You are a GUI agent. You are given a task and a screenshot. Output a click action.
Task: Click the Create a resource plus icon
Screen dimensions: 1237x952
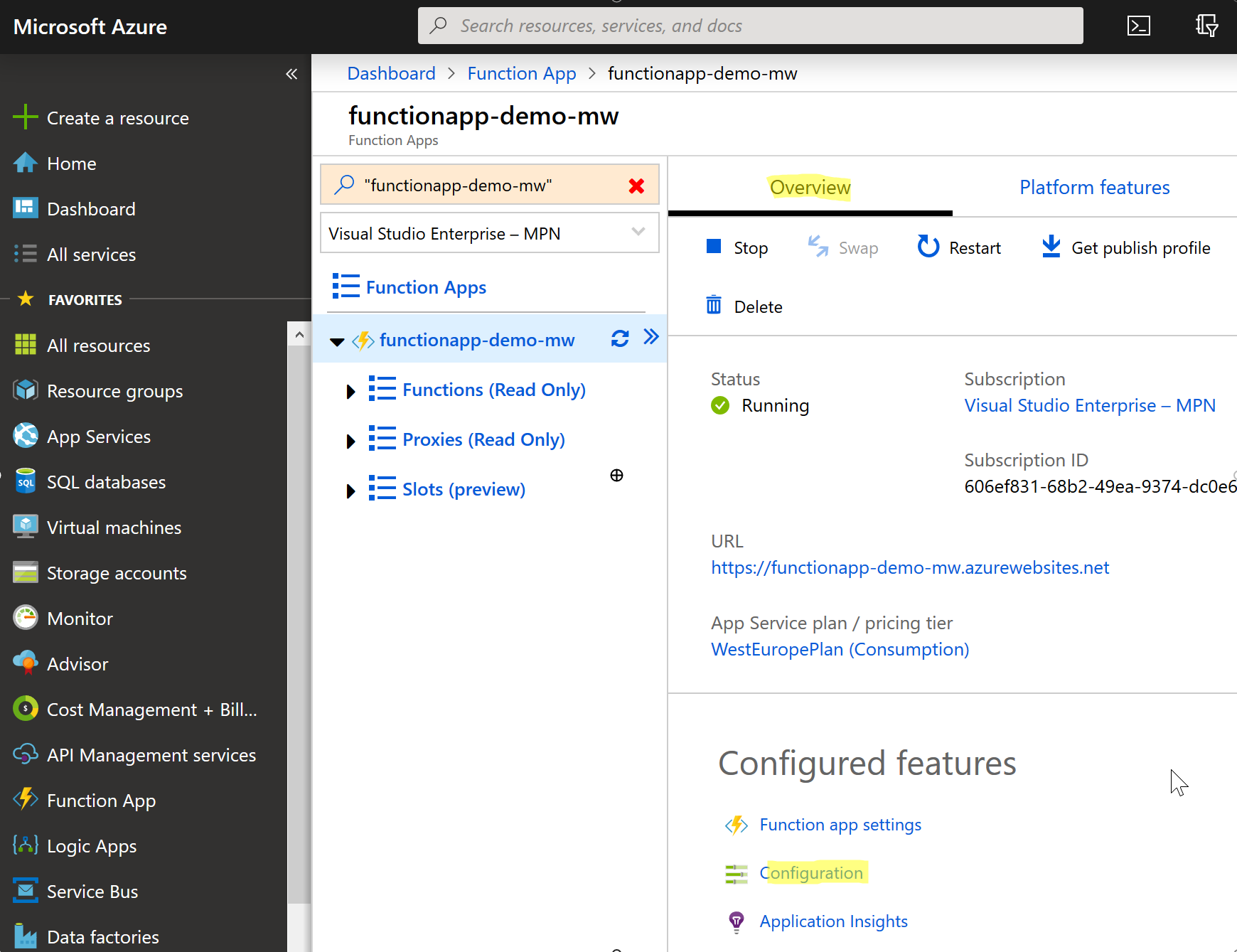pos(26,117)
